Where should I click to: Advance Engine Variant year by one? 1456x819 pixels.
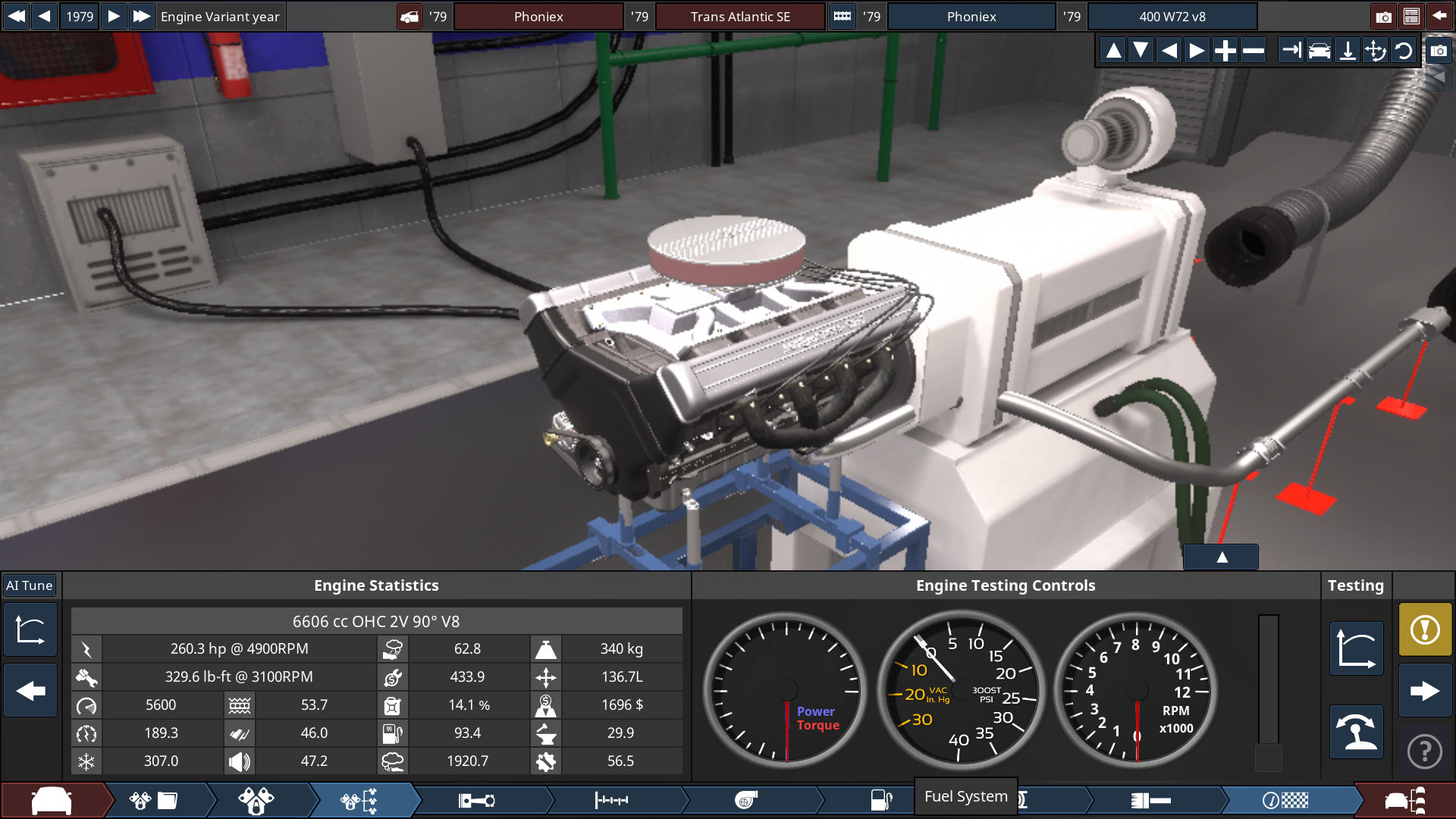click(x=114, y=17)
